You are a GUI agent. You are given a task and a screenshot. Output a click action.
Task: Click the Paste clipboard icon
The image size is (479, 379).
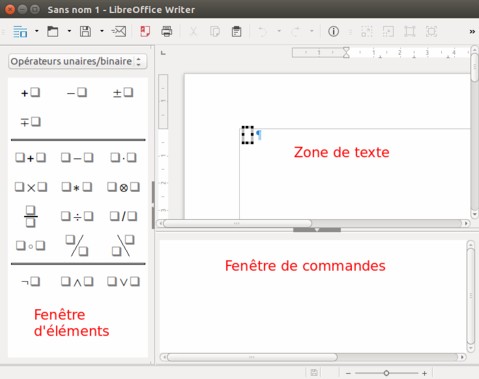[236, 32]
